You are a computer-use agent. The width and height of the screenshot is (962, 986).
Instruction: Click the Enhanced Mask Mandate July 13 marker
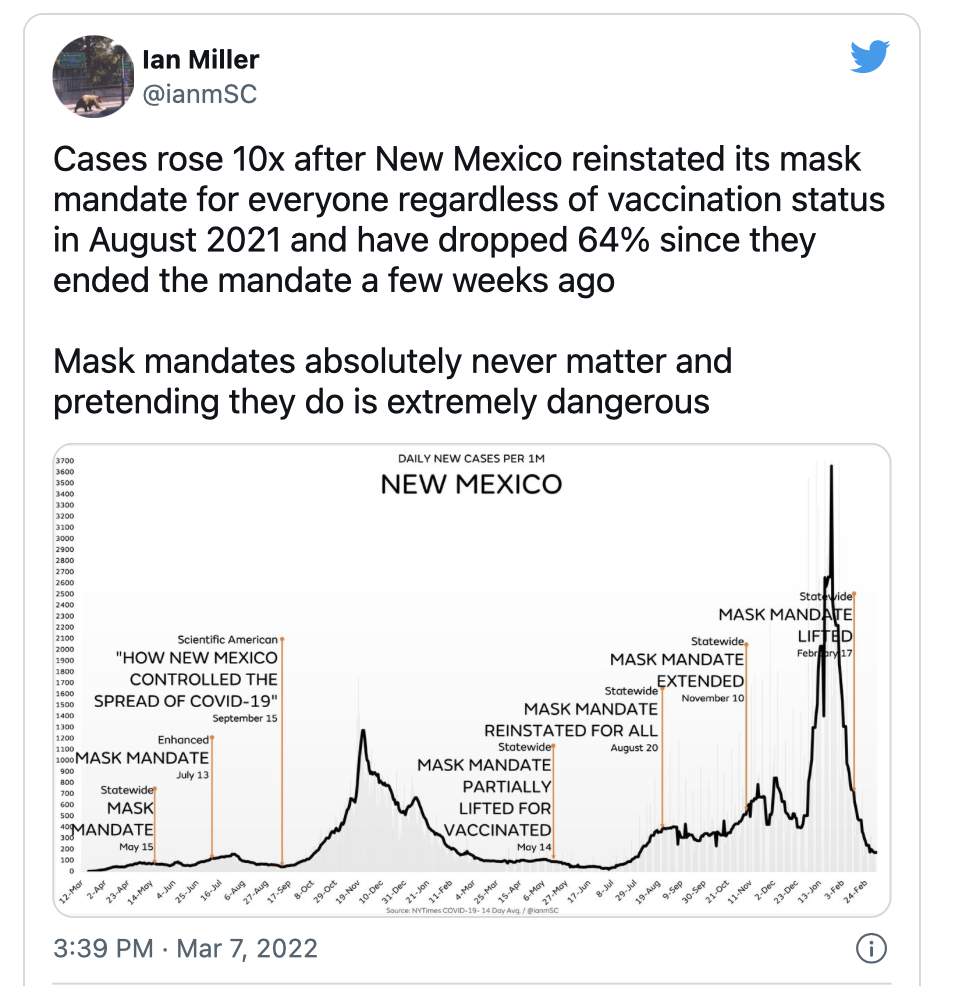pyautogui.click(x=143, y=757)
